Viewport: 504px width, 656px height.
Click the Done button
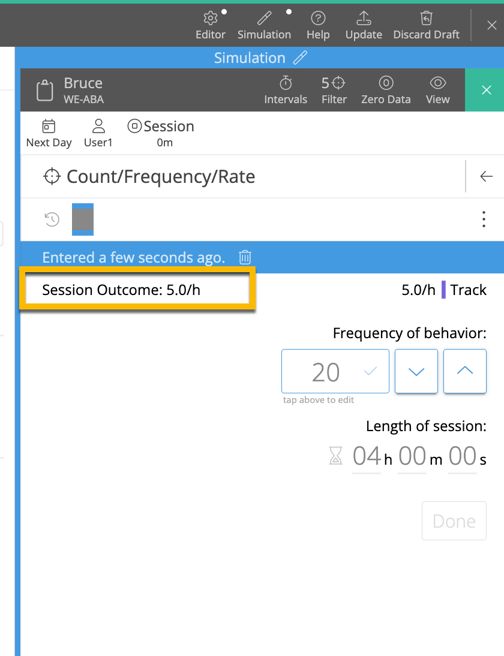coord(454,521)
